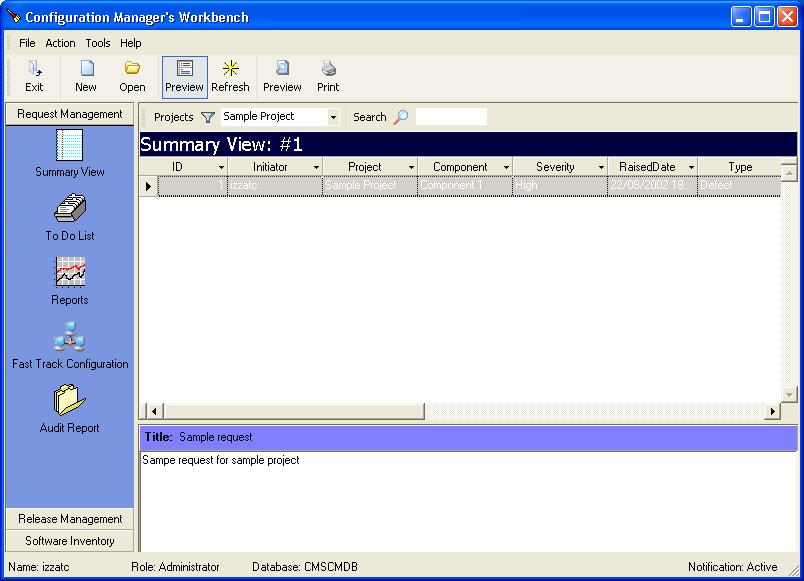Select the '22/08/2002 18...' date cell
The width and height of the screenshot is (804, 581).
pyautogui.click(x=652, y=186)
